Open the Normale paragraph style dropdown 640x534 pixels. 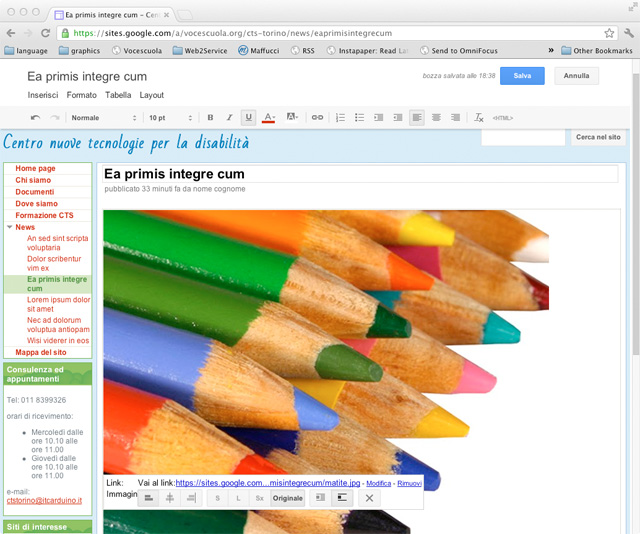(103, 118)
